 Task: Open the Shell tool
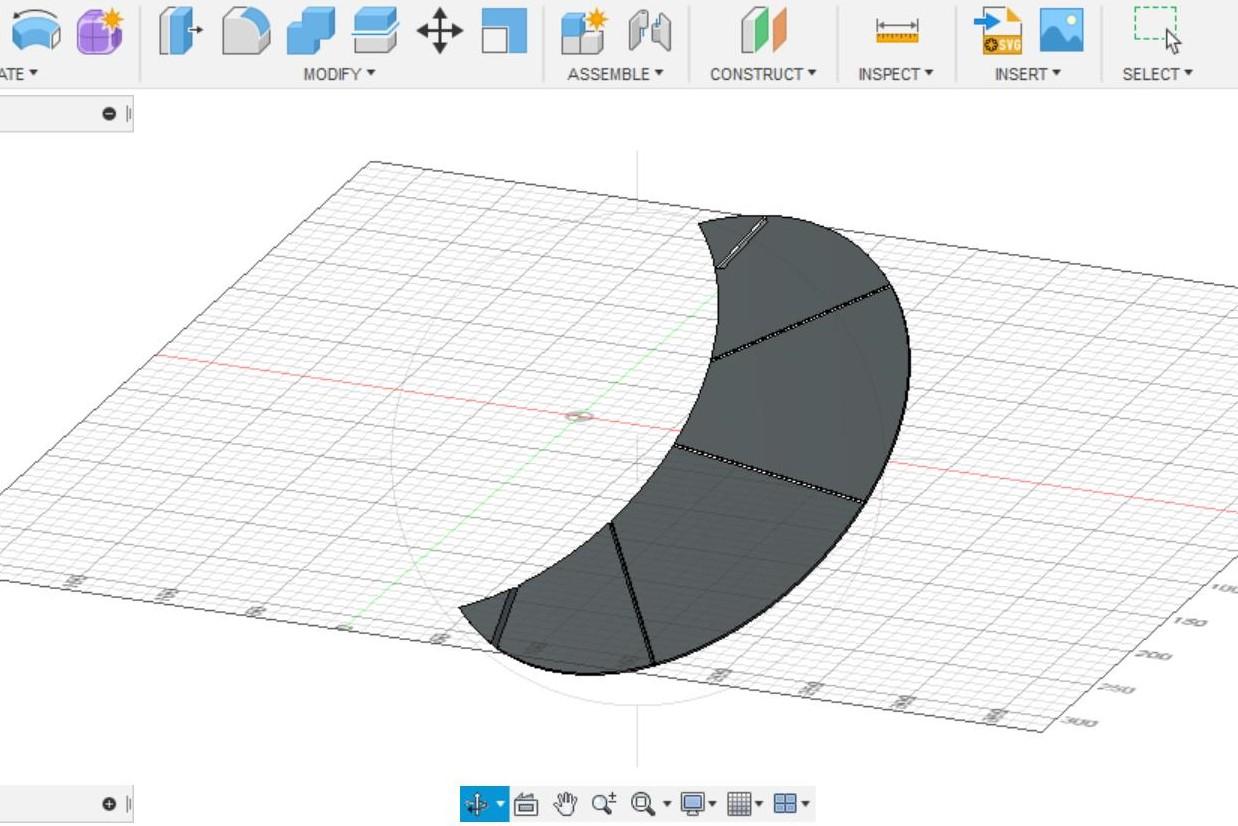(x=309, y=31)
